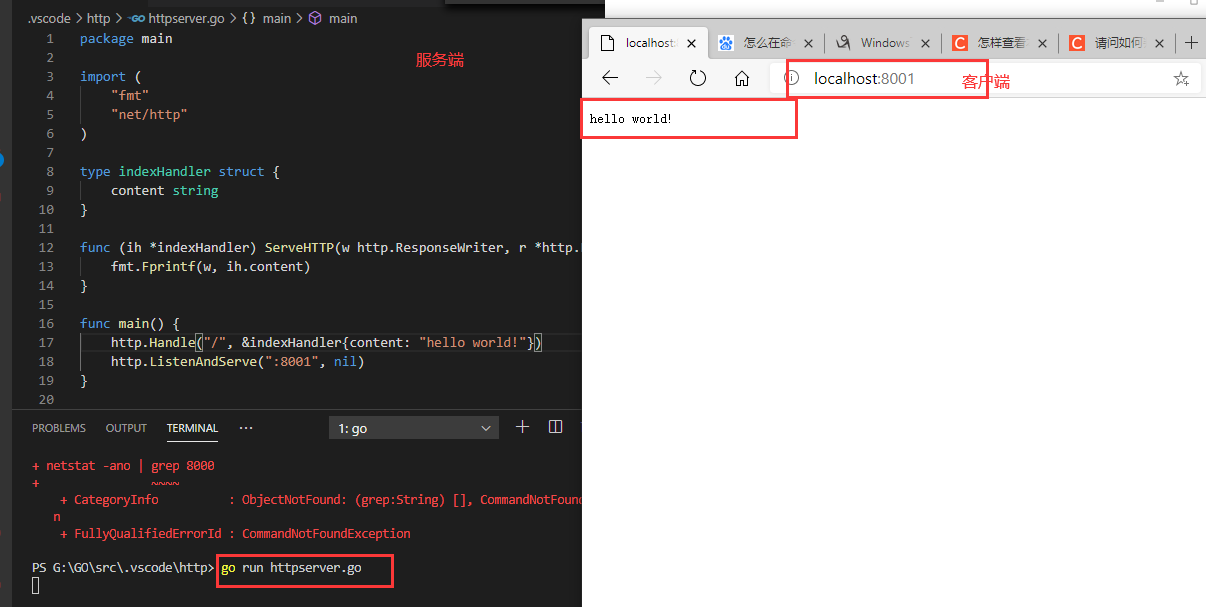Split the terminal using the split icon

coord(555,426)
